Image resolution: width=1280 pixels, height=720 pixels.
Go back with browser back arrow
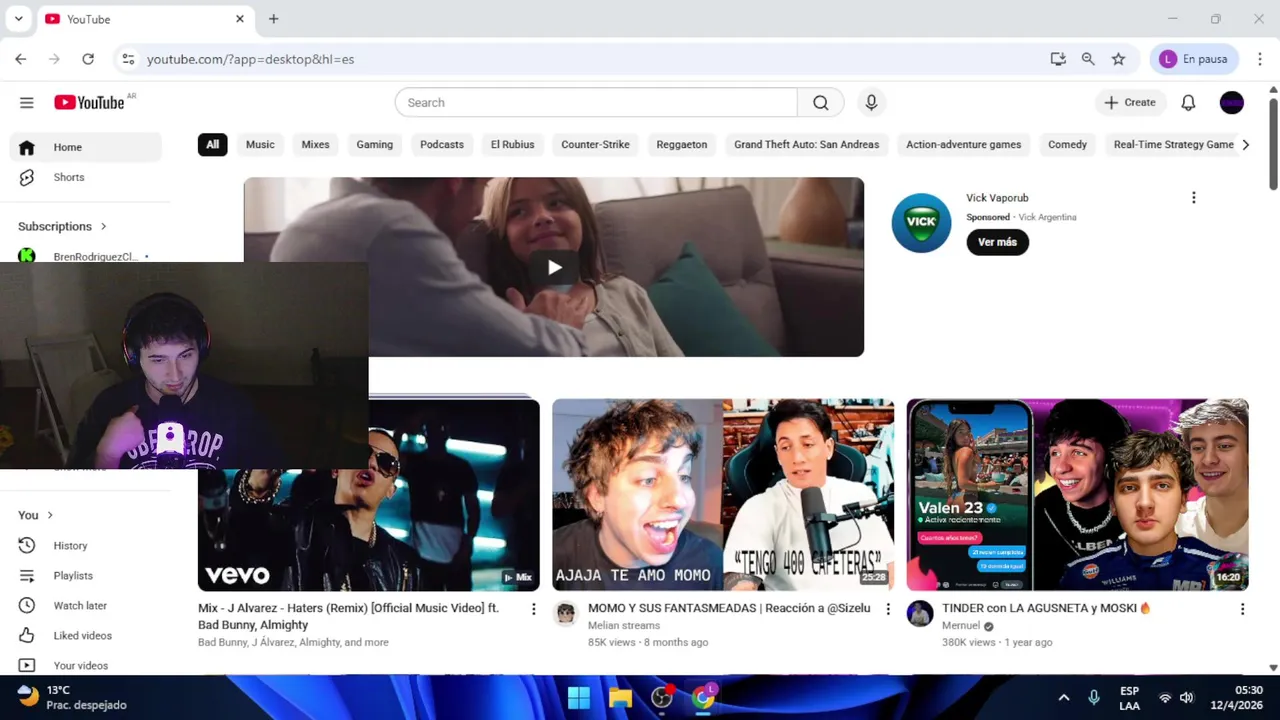[x=21, y=59]
